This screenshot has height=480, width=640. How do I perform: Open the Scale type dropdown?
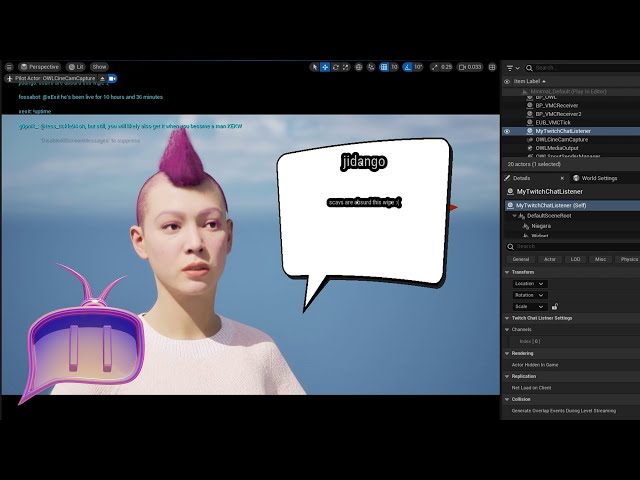click(530, 307)
